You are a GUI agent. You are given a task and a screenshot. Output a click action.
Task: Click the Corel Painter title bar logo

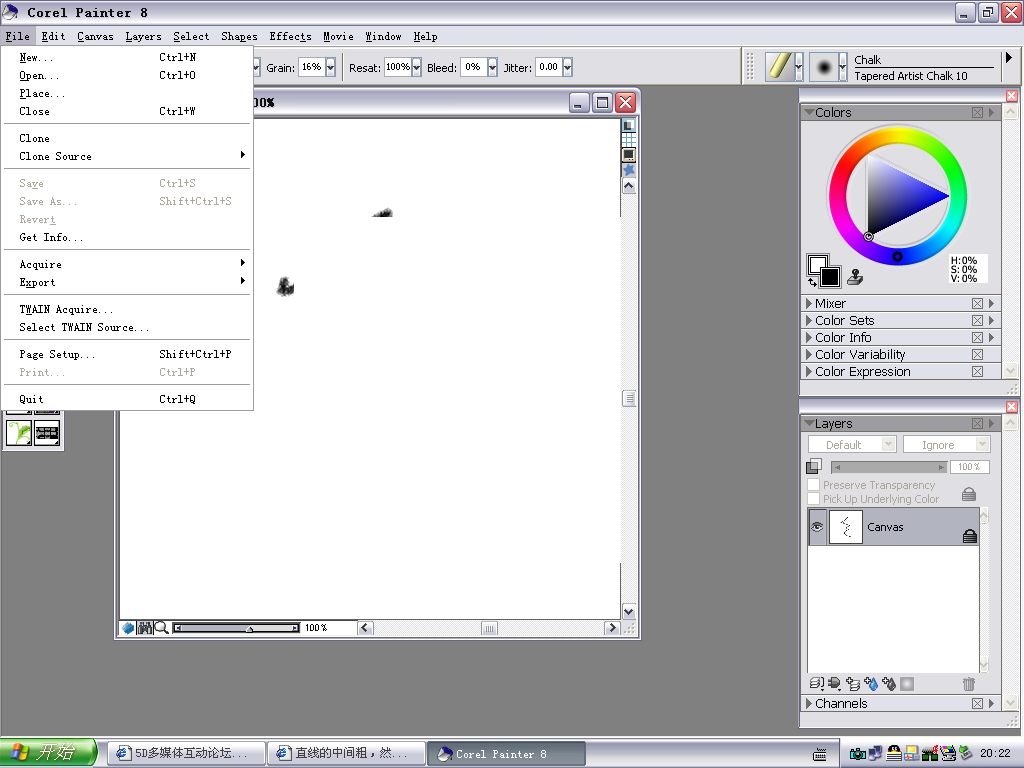[10, 12]
